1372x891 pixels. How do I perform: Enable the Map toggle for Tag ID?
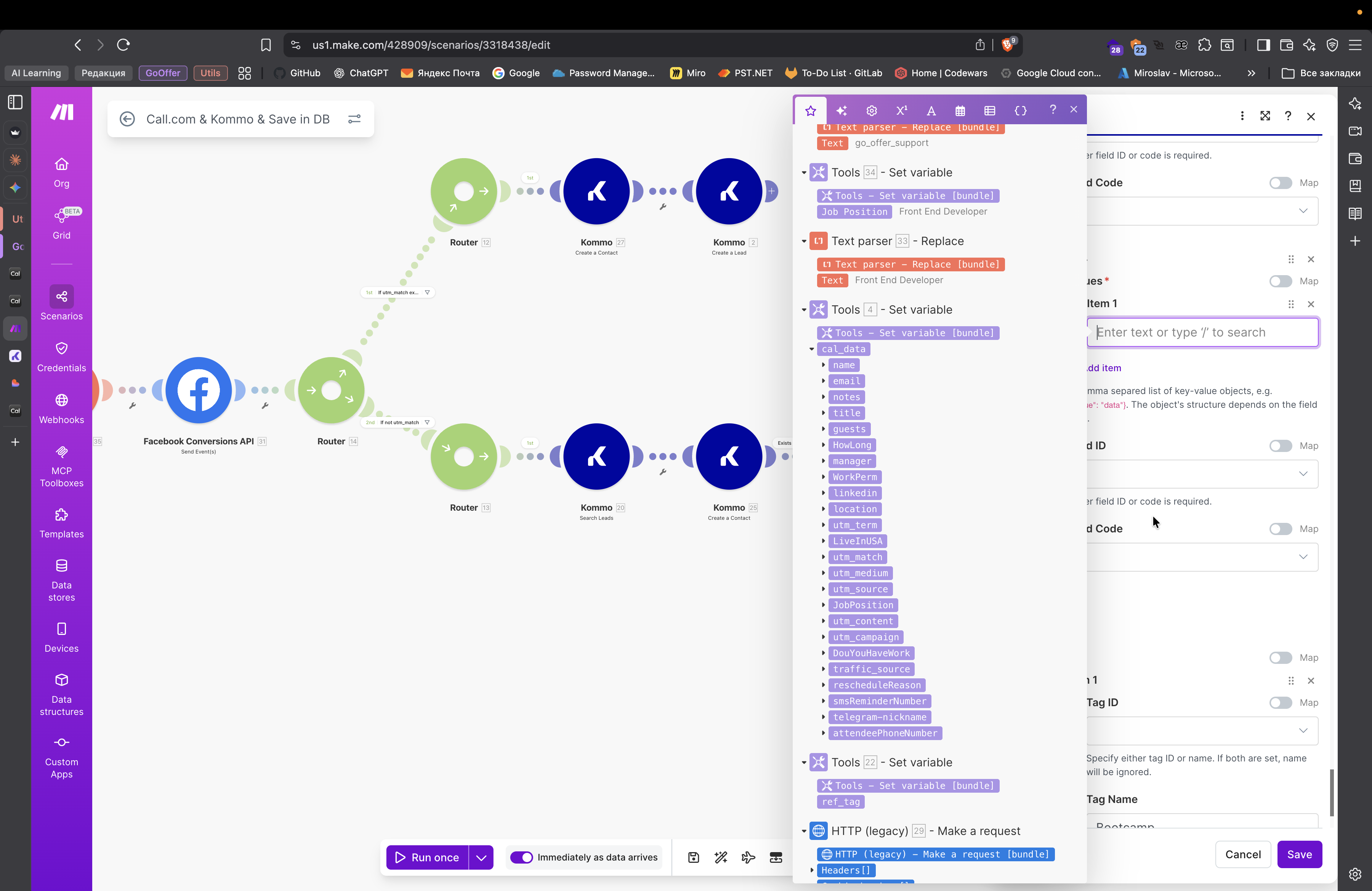[x=1280, y=702]
